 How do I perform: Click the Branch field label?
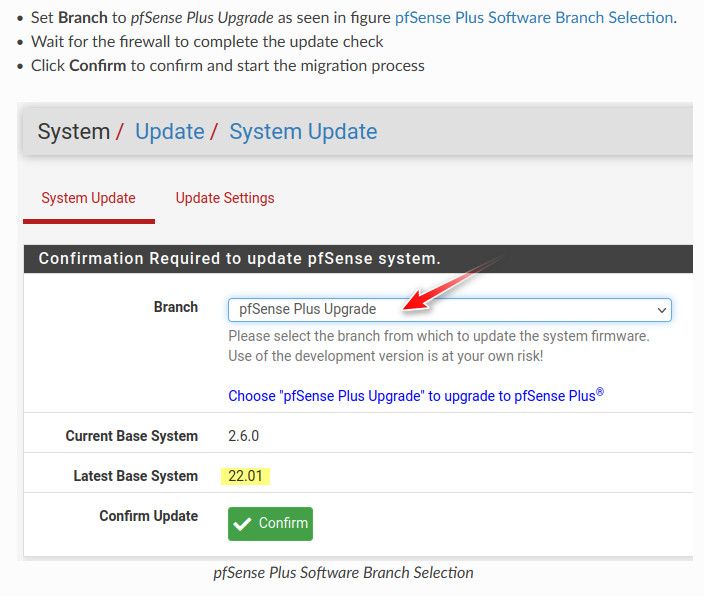click(x=176, y=307)
